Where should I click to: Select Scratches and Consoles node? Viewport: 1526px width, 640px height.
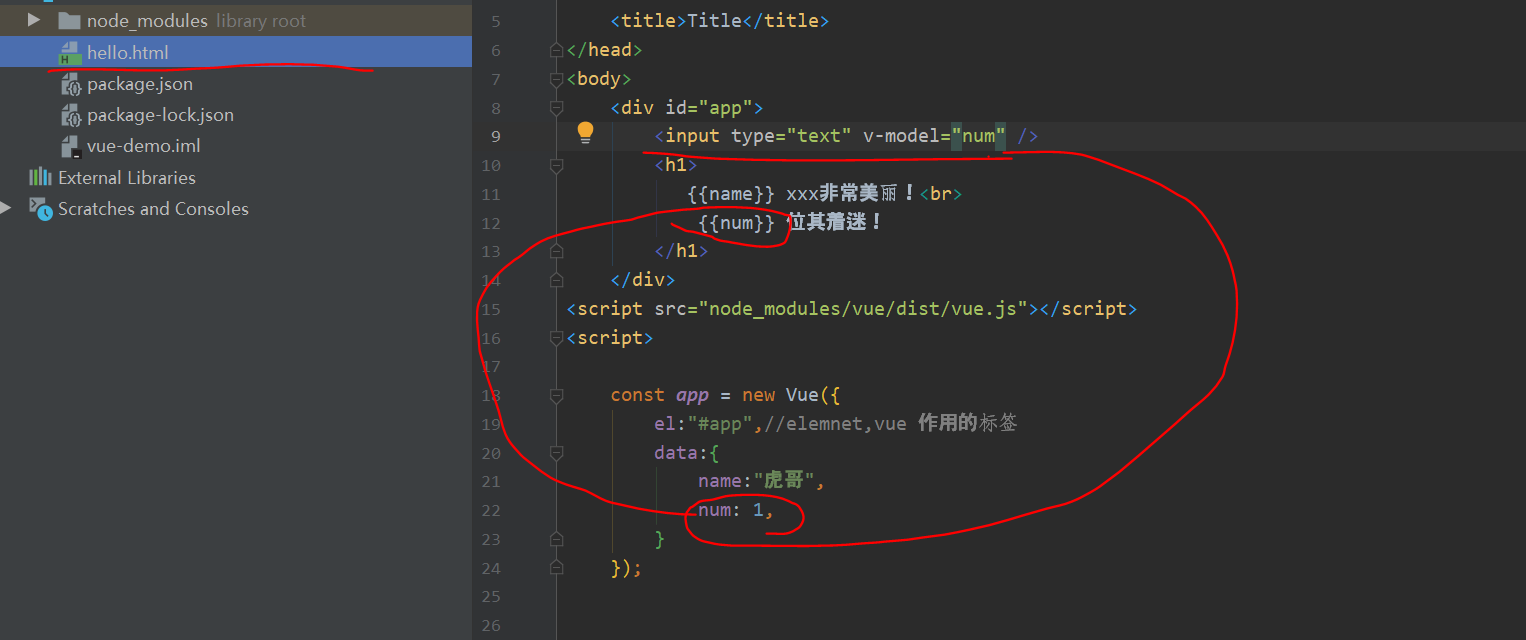click(153, 209)
